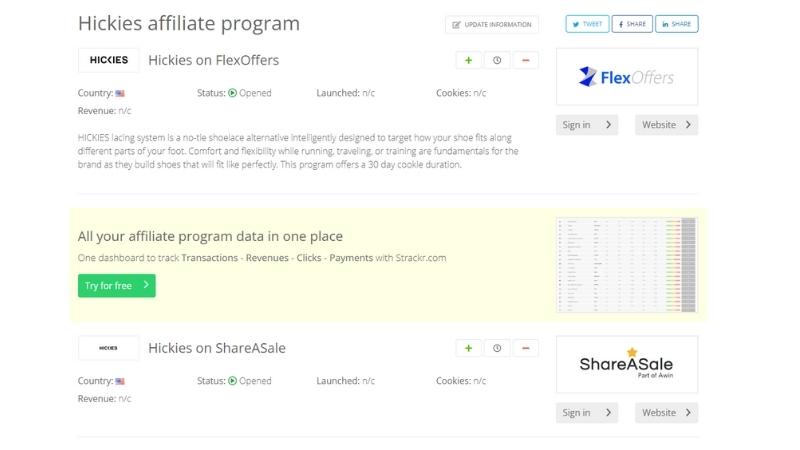Click green plus icon for Hickies on ShareASale
The width and height of the screenshot is (800, 450).
click(468, 348)
